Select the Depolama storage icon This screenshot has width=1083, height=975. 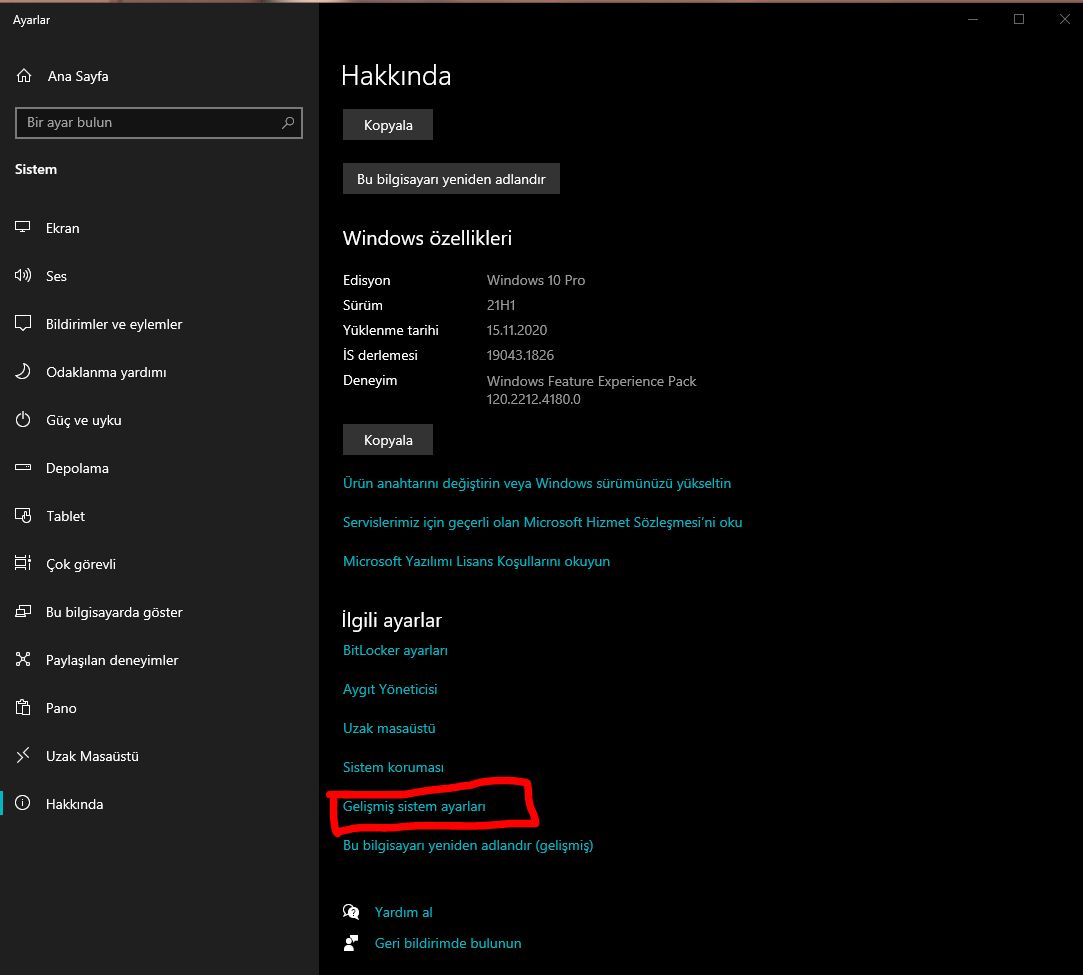point(23,468)
